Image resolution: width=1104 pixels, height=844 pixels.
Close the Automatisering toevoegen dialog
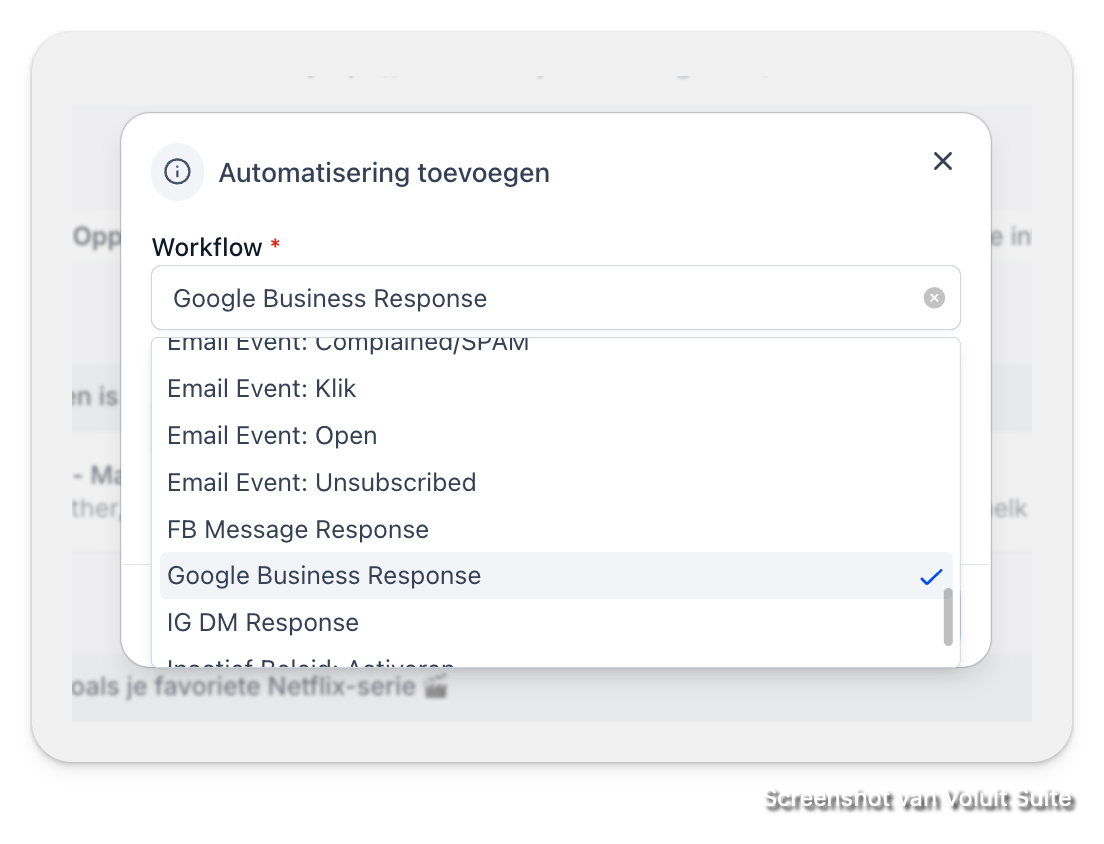click(x=942, y=161)
